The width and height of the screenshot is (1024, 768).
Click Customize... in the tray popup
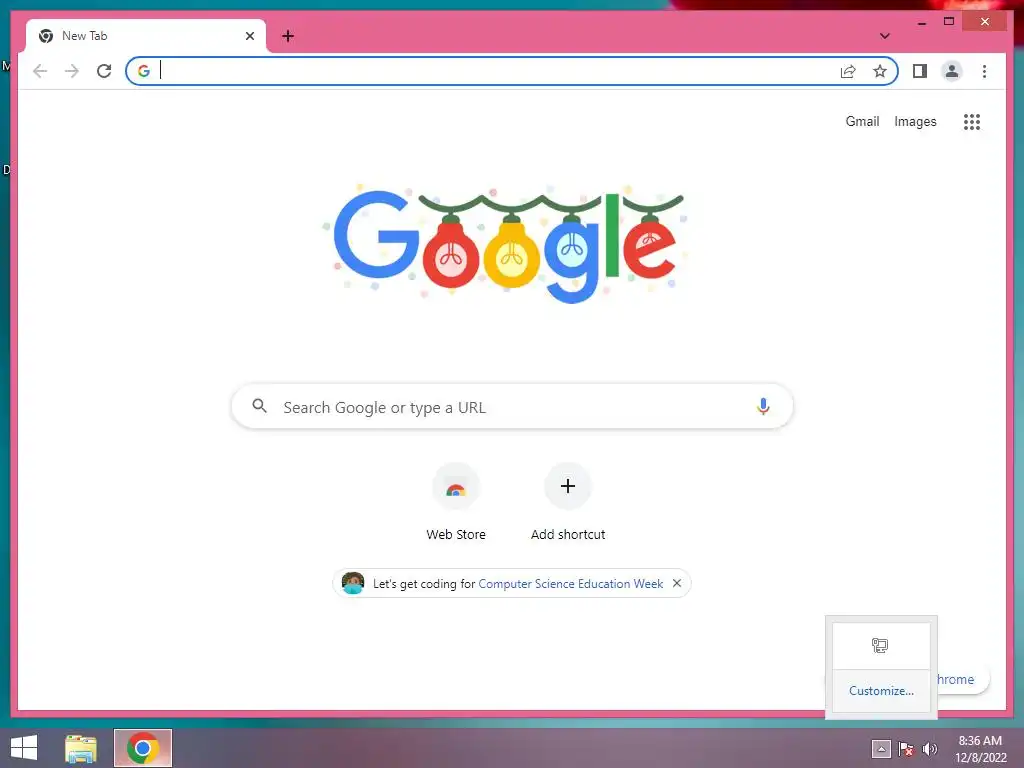(x=881, y=690)
